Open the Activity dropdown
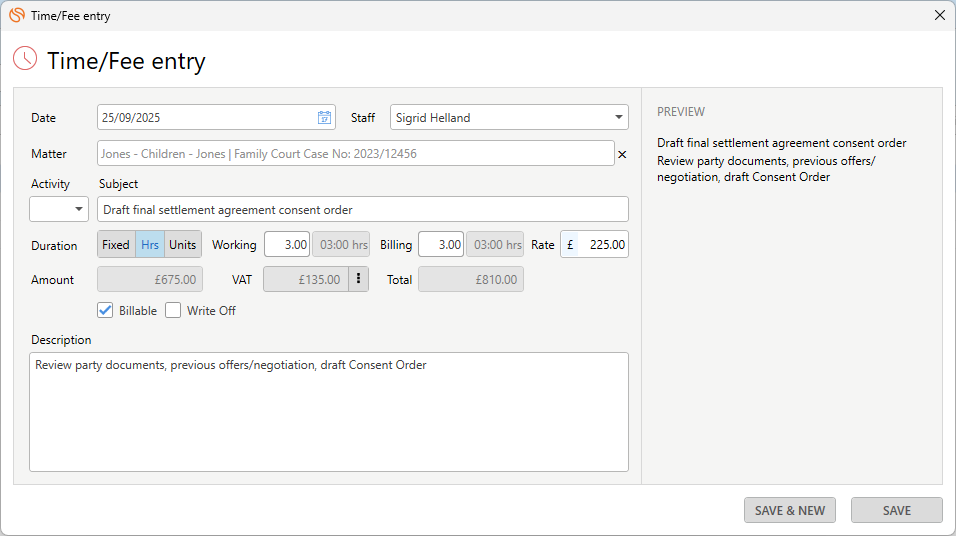The width and height of the screenshot is (956, 536). point(59,209)
